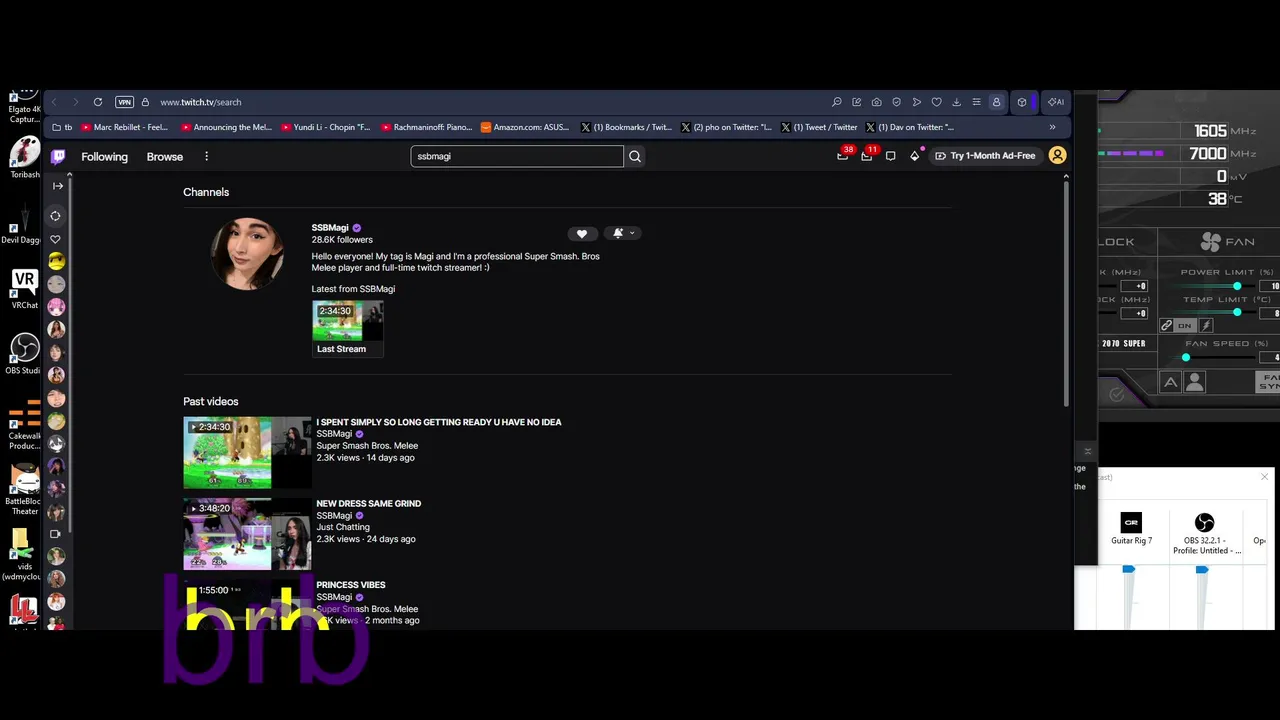Expand the Twitch sidebar with arrow icon
Screen dimensions: 1280x720
coord(57,186)
